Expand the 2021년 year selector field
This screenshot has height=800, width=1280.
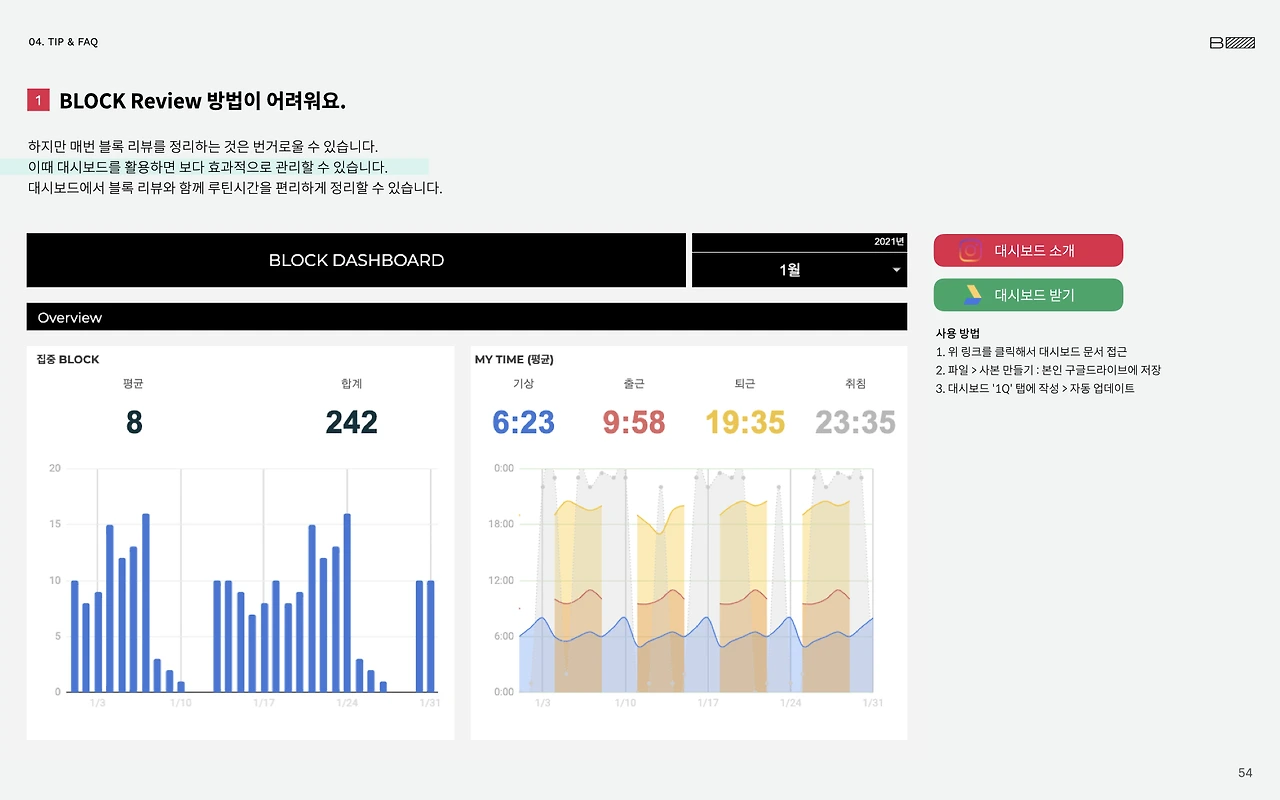pyautogui.click(x=798, y=242)
